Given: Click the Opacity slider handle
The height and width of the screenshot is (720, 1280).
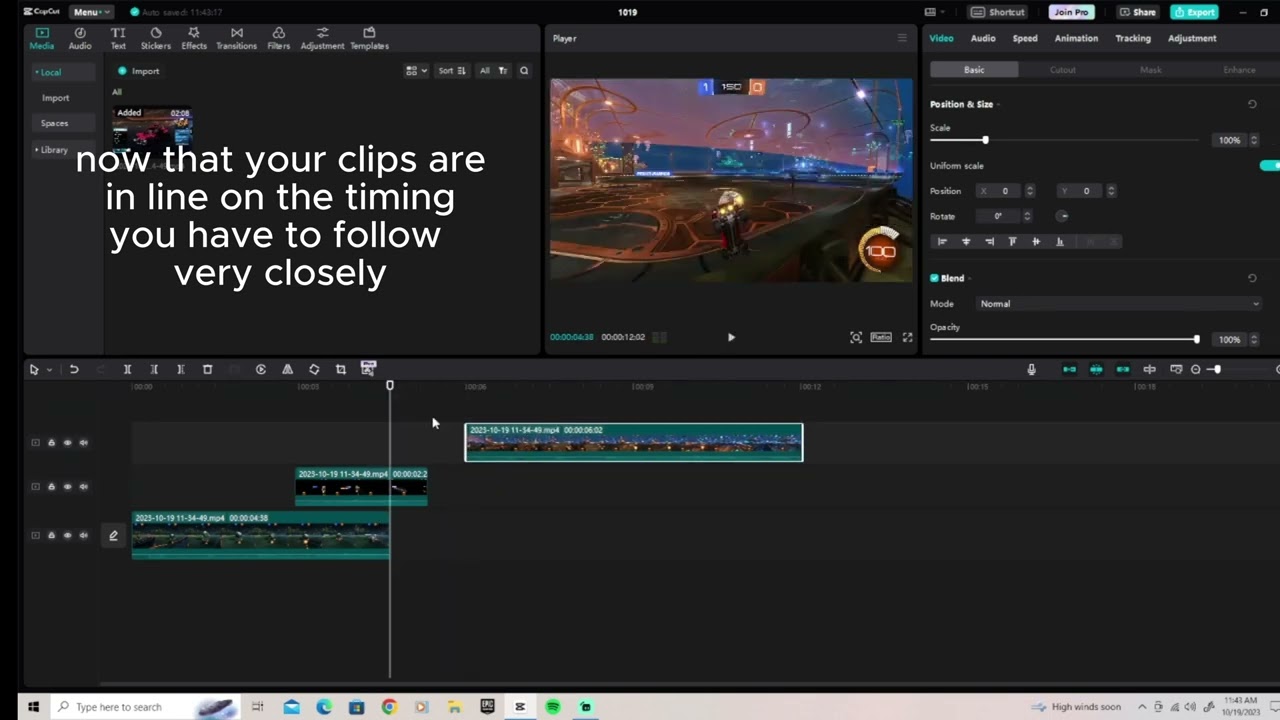Looking at the screenshot, I should tap(1196, 340).
